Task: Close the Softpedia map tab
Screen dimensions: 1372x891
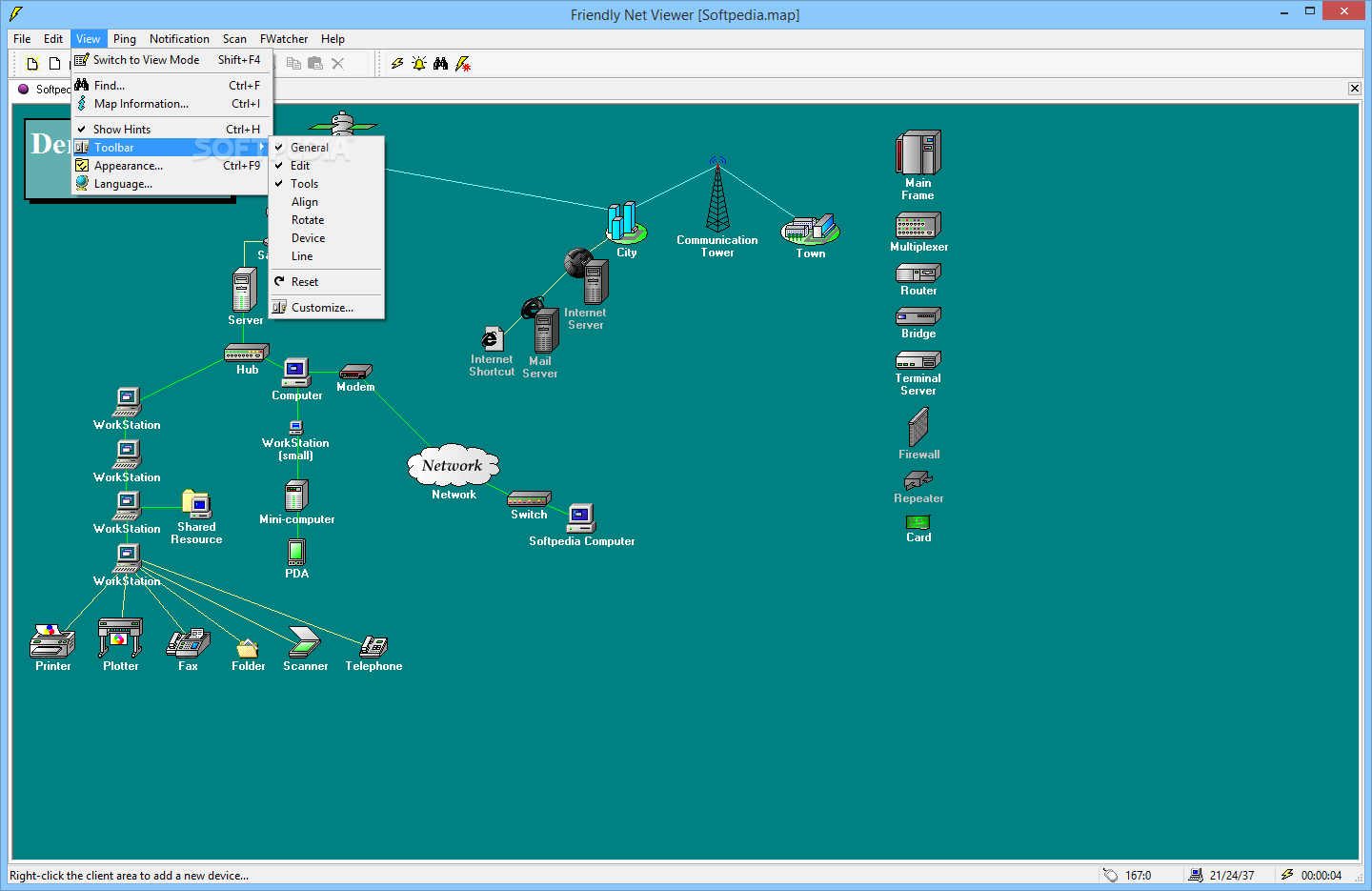Action: [1354, 89]
